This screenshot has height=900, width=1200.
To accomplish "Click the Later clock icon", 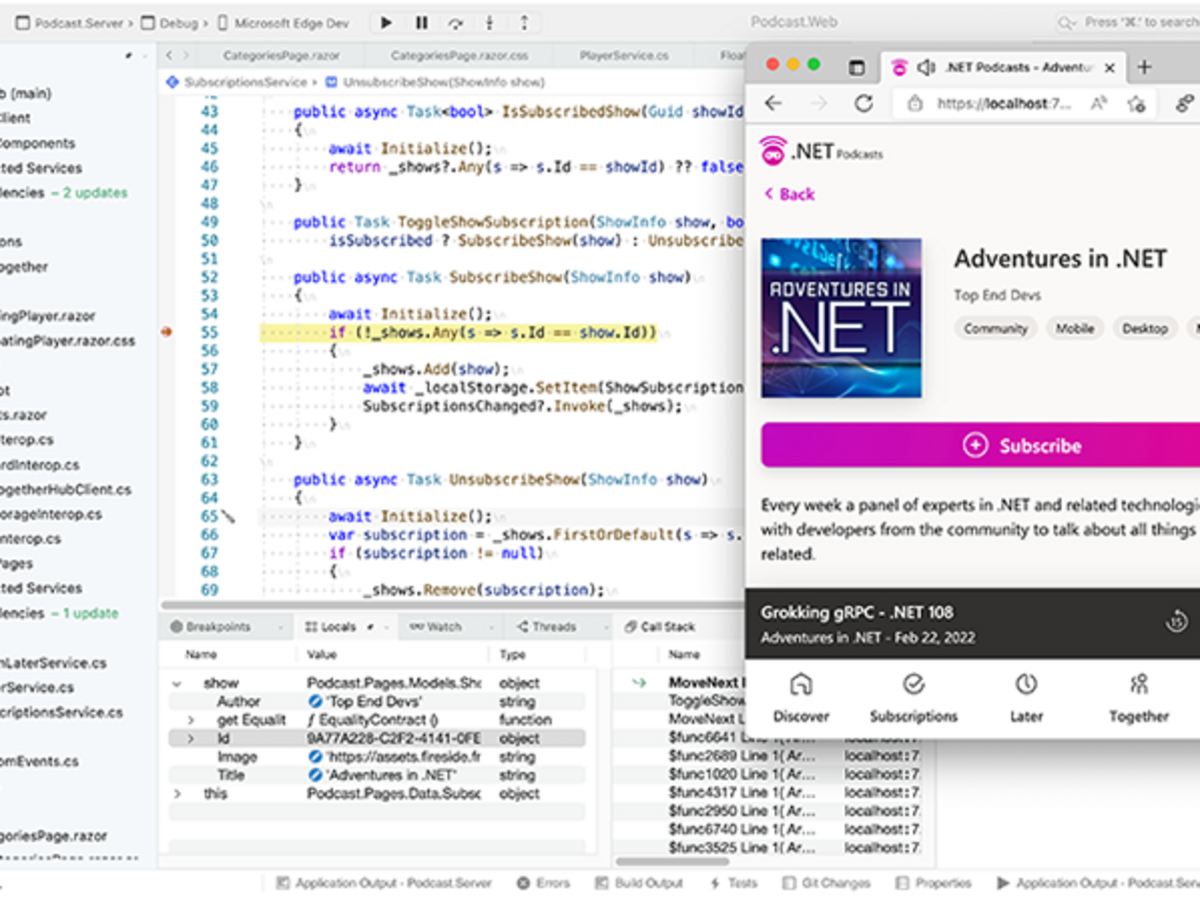I will coord(1026,684).
